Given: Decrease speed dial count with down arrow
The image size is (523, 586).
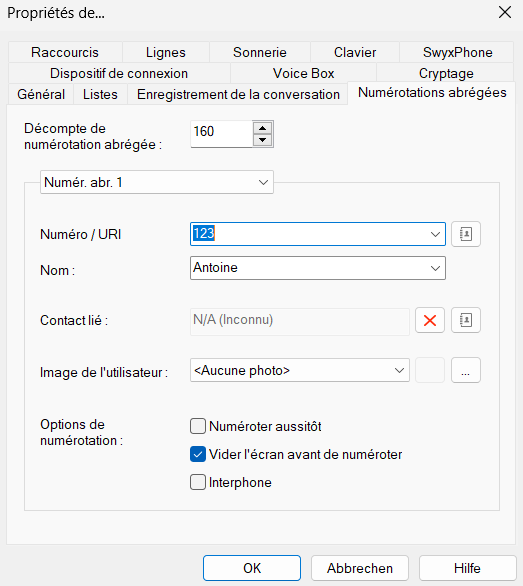Looking at the screenshot, I should point(263,140).
